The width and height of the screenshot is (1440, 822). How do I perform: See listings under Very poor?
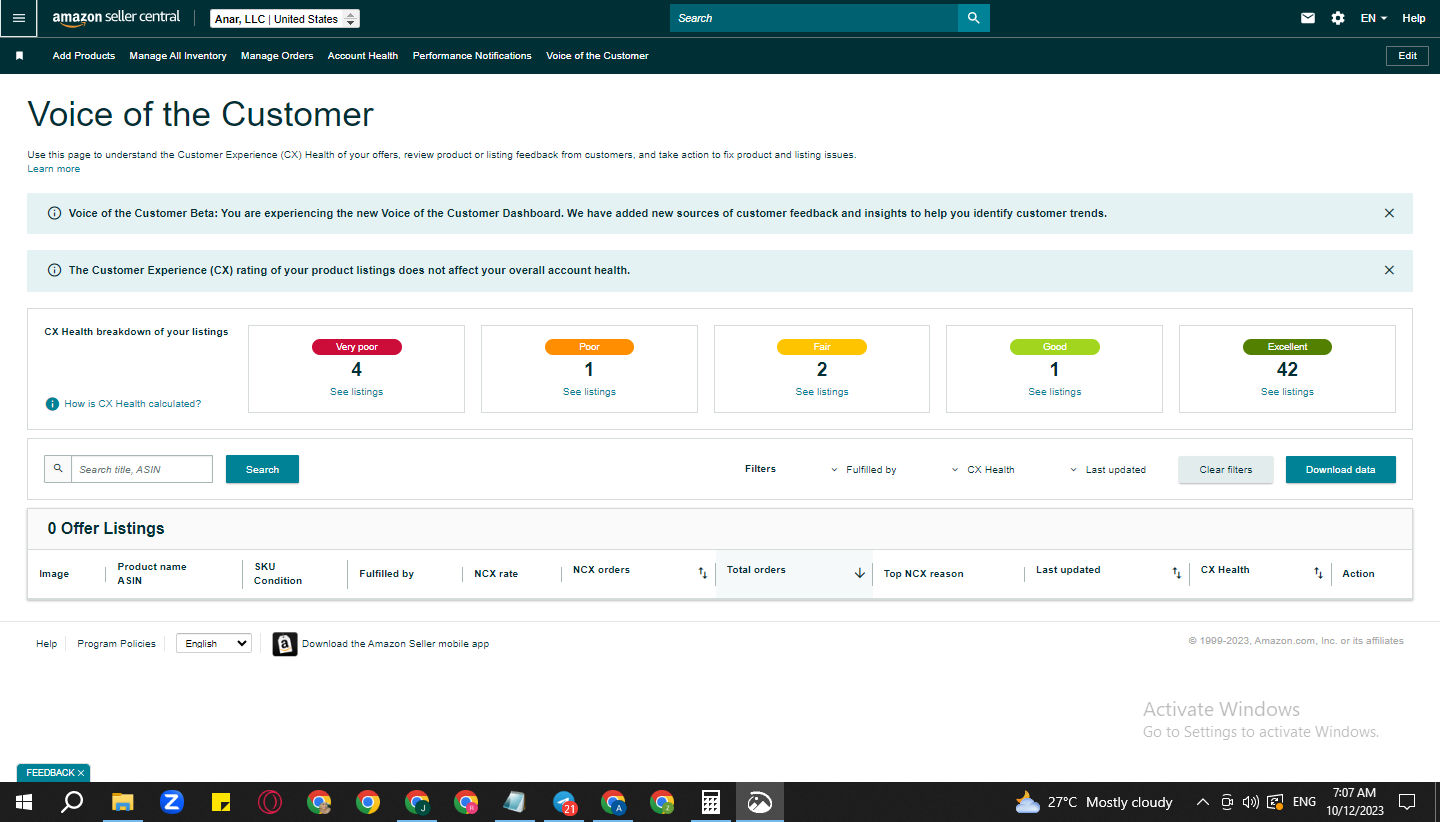coord(356,392)
